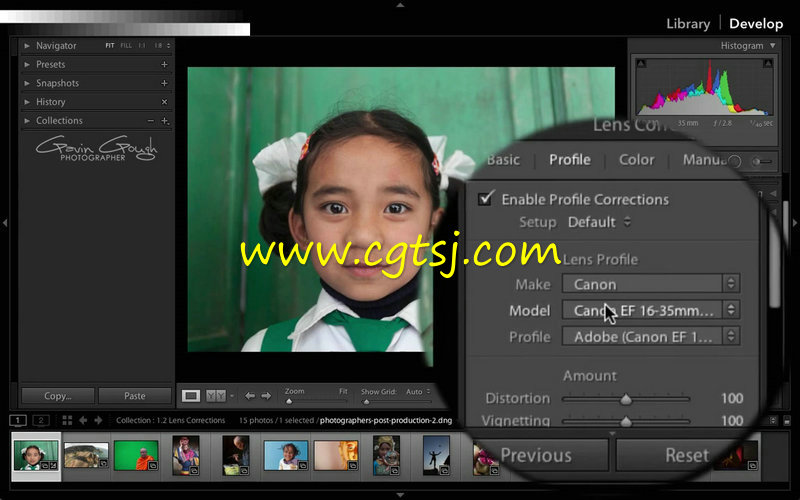Image resolution: width=800 pixels, height=500 pixels.
Task: Switch to Grid view from the filmstrip icon
Action: tap(67, 420)
